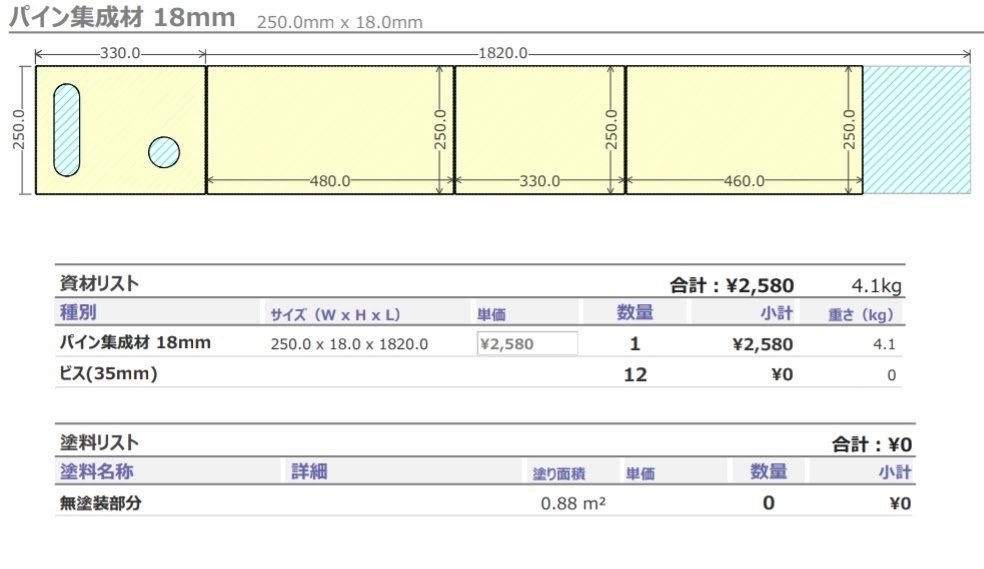Click the quantity 12 for ビス(35mm)

point(635,375)
